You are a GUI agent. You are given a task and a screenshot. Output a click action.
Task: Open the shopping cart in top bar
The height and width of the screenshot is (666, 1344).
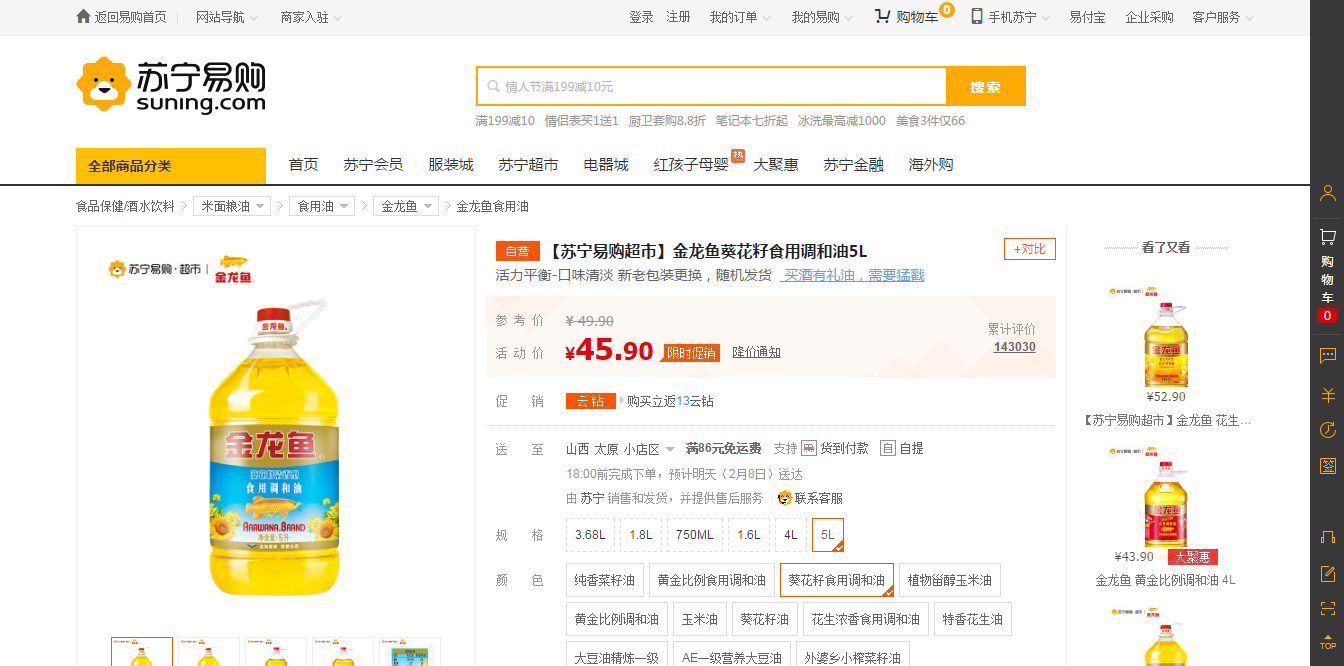click(906, 17)
